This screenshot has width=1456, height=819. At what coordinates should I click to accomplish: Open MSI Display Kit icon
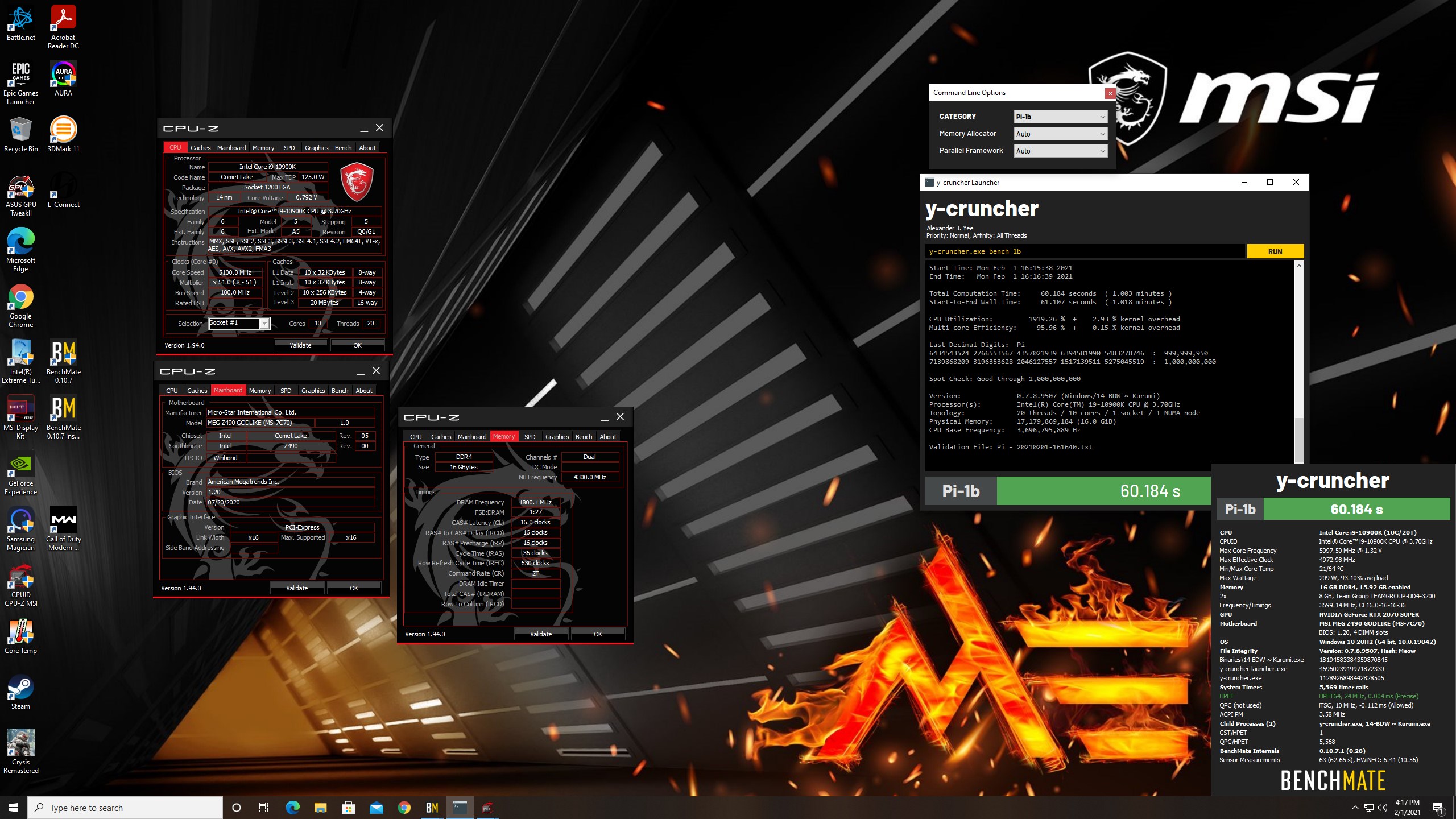21,417
